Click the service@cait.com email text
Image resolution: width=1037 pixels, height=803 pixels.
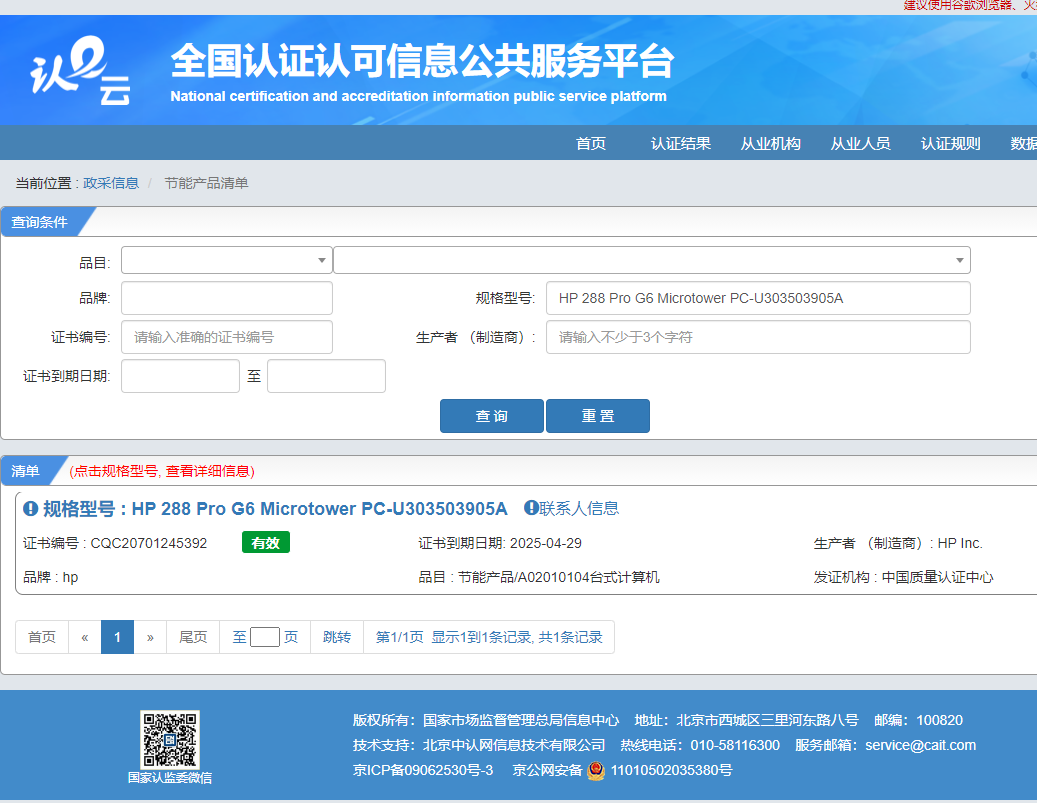point(921,745)
